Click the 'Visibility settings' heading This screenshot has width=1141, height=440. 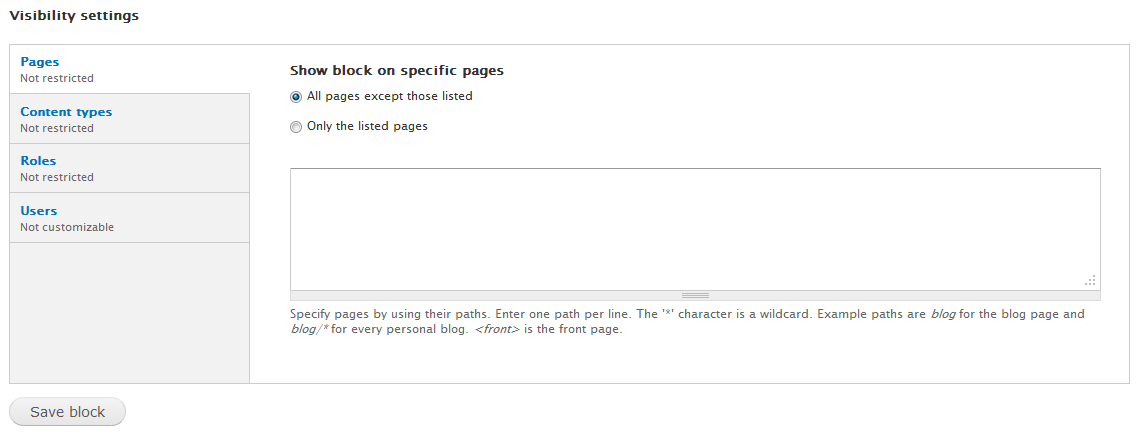coord(74,16)
